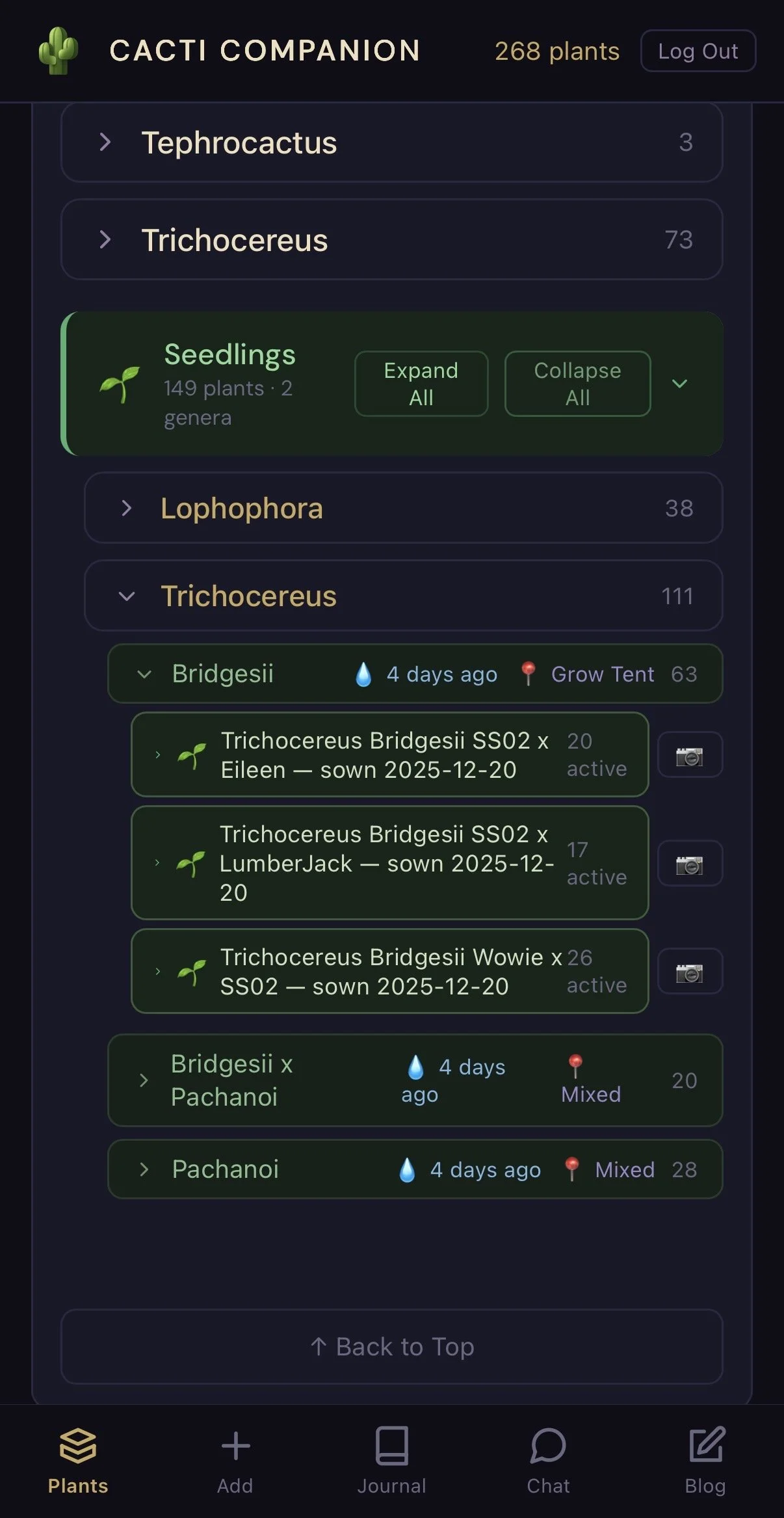
Task: Tap the Add plus icon
Action: (235, 1446)
